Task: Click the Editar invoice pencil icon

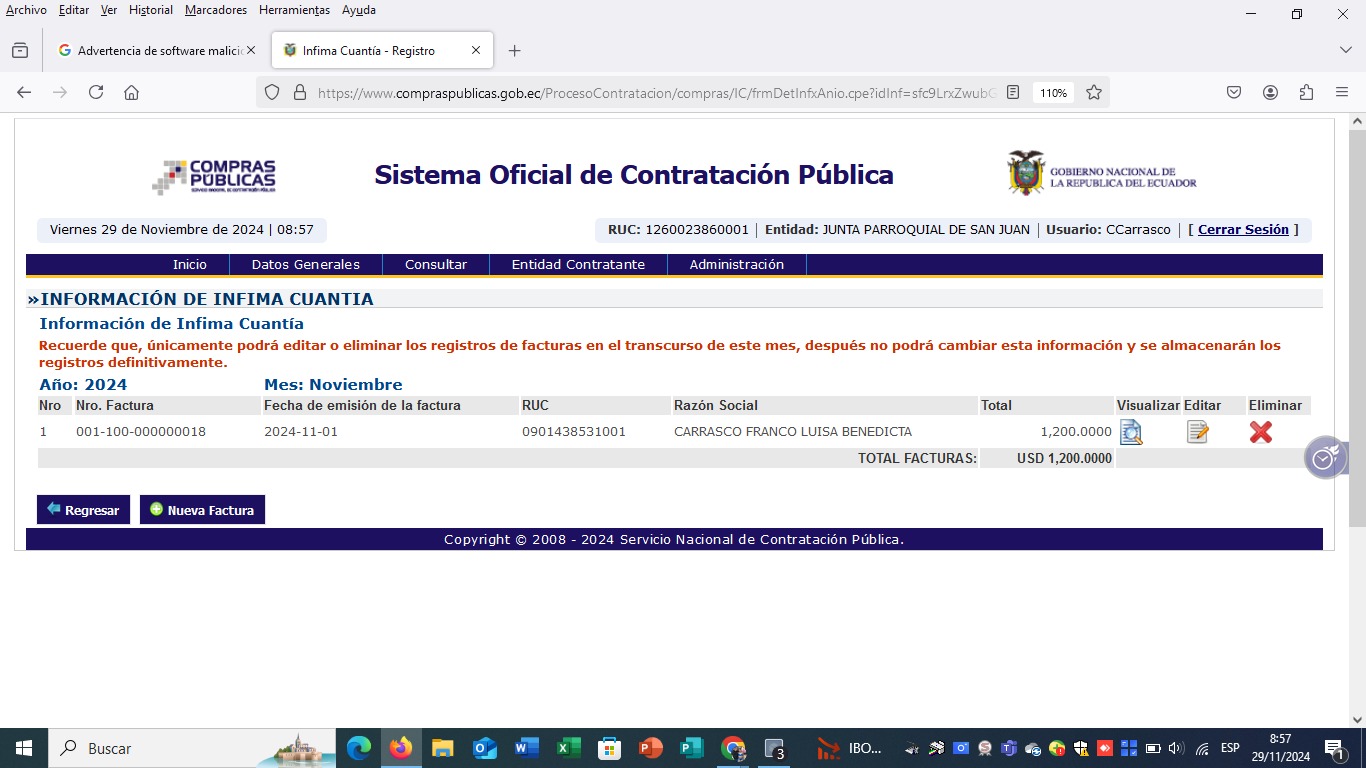Action: click(x=1197, y=432)
